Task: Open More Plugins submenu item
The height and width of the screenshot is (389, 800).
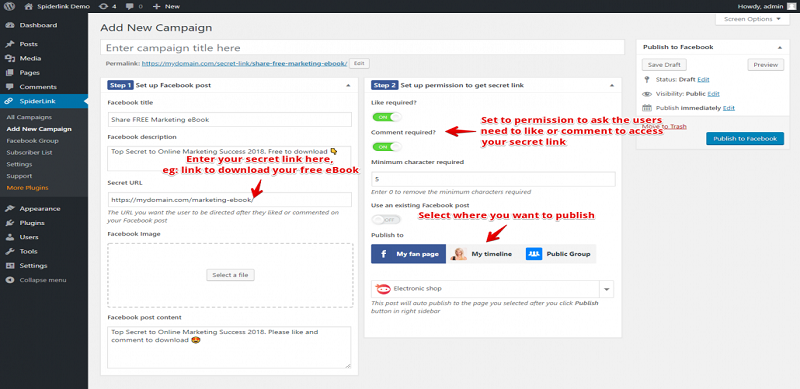Action: (x=28, y=188)
